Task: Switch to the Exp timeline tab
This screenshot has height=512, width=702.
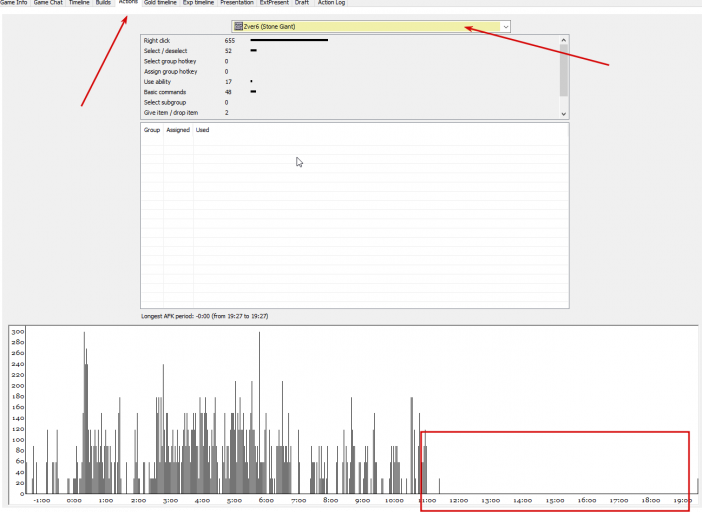Action: tap(198, 3)
